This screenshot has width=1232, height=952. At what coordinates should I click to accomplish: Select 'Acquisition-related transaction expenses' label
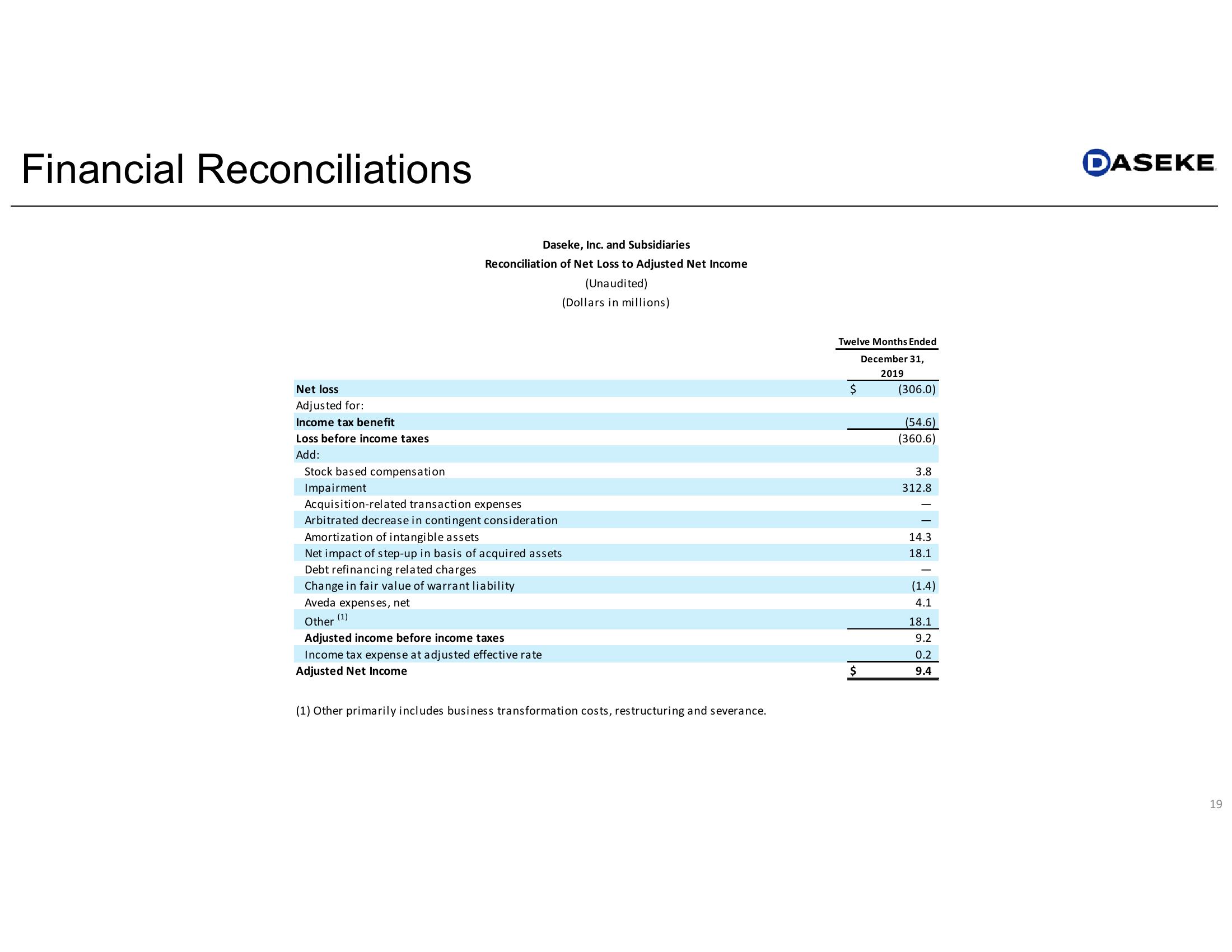413,504
